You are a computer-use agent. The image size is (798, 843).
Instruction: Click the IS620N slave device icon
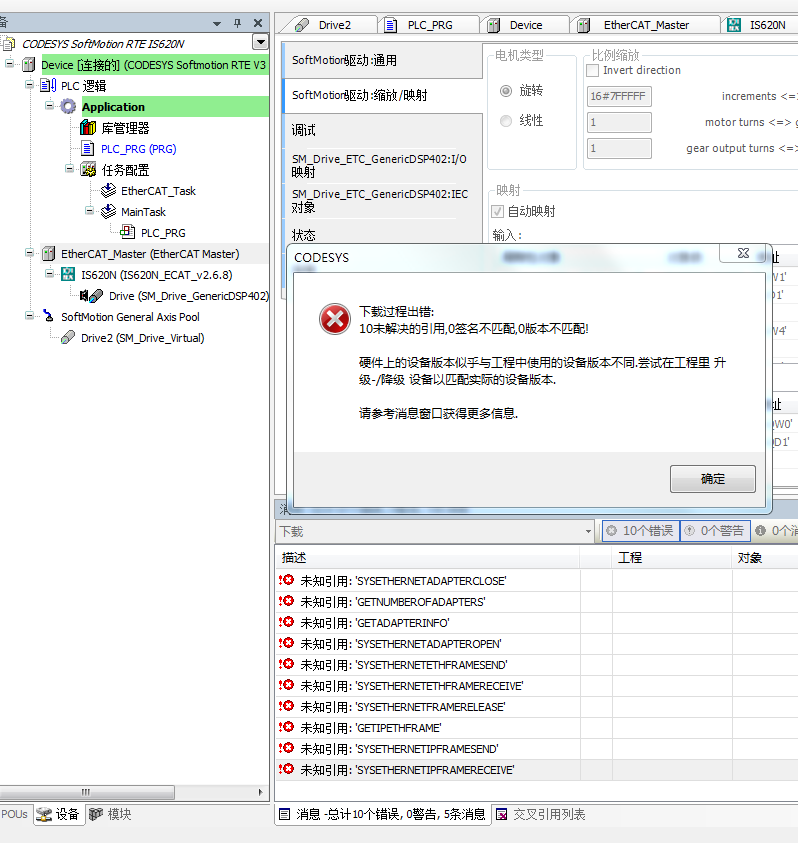68,275
